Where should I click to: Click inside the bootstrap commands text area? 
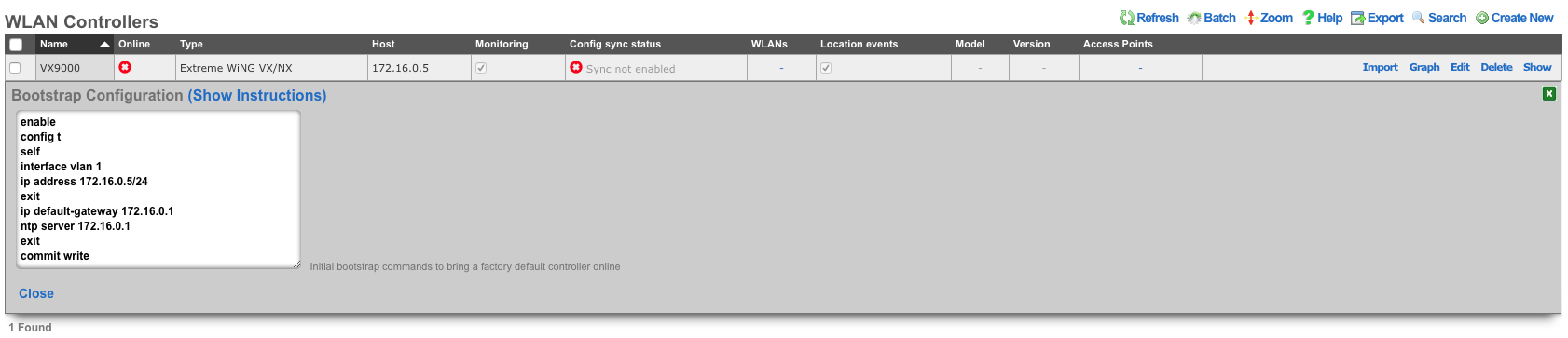(158, 190)
